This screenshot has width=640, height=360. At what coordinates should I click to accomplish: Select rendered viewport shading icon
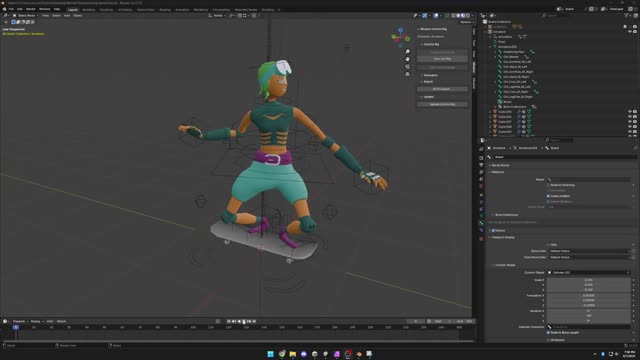468,16
